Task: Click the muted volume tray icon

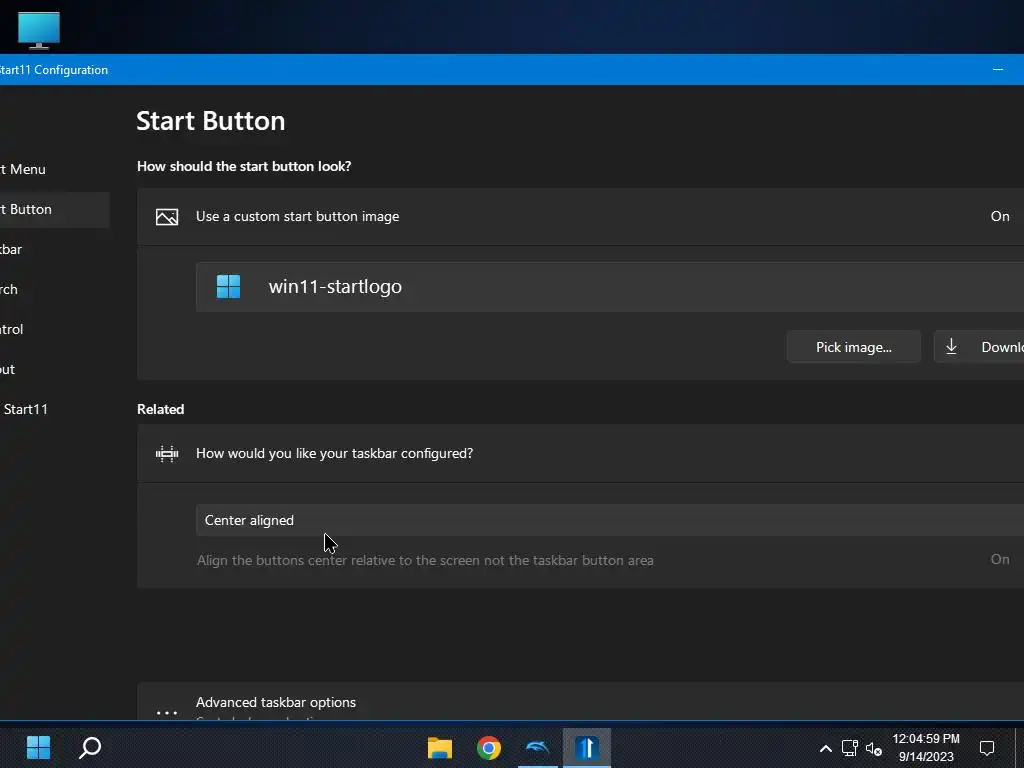Action: tap(874, 748)
